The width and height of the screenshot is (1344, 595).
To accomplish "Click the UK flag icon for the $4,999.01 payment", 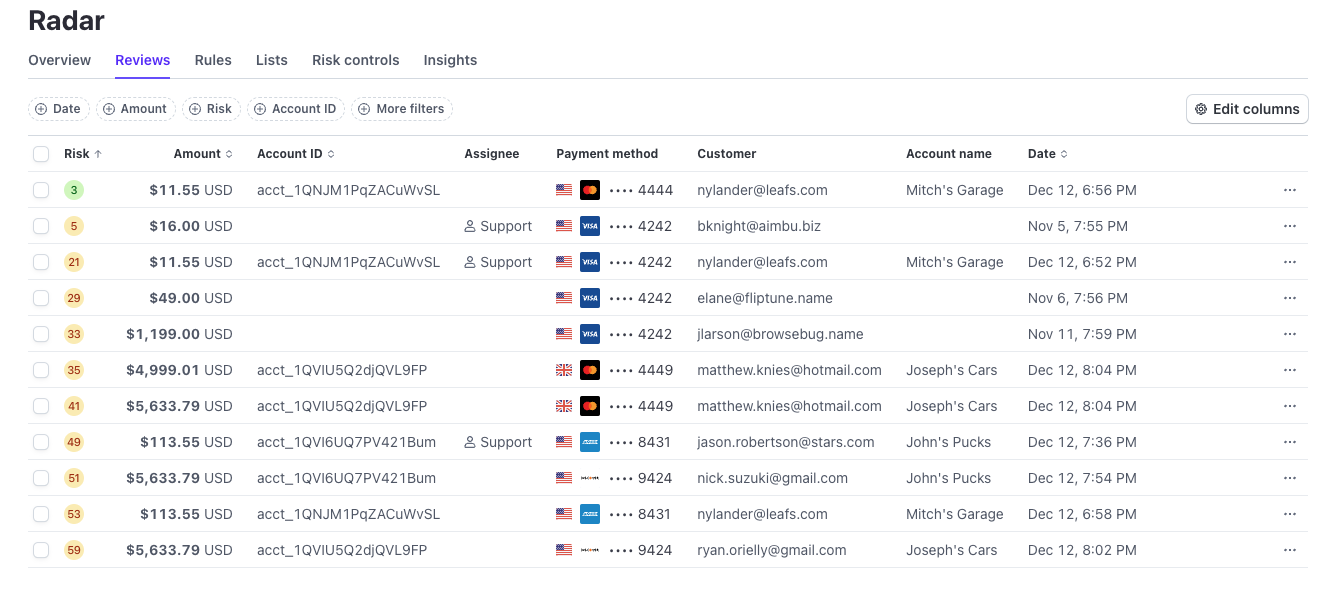I will point(564,370).
